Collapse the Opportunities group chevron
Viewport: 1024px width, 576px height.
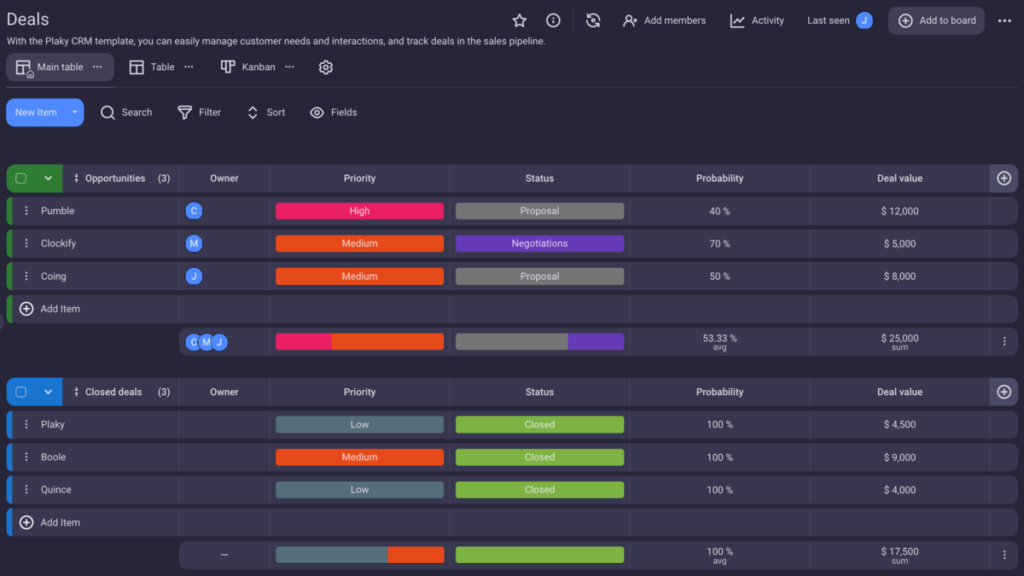point(48,178)
